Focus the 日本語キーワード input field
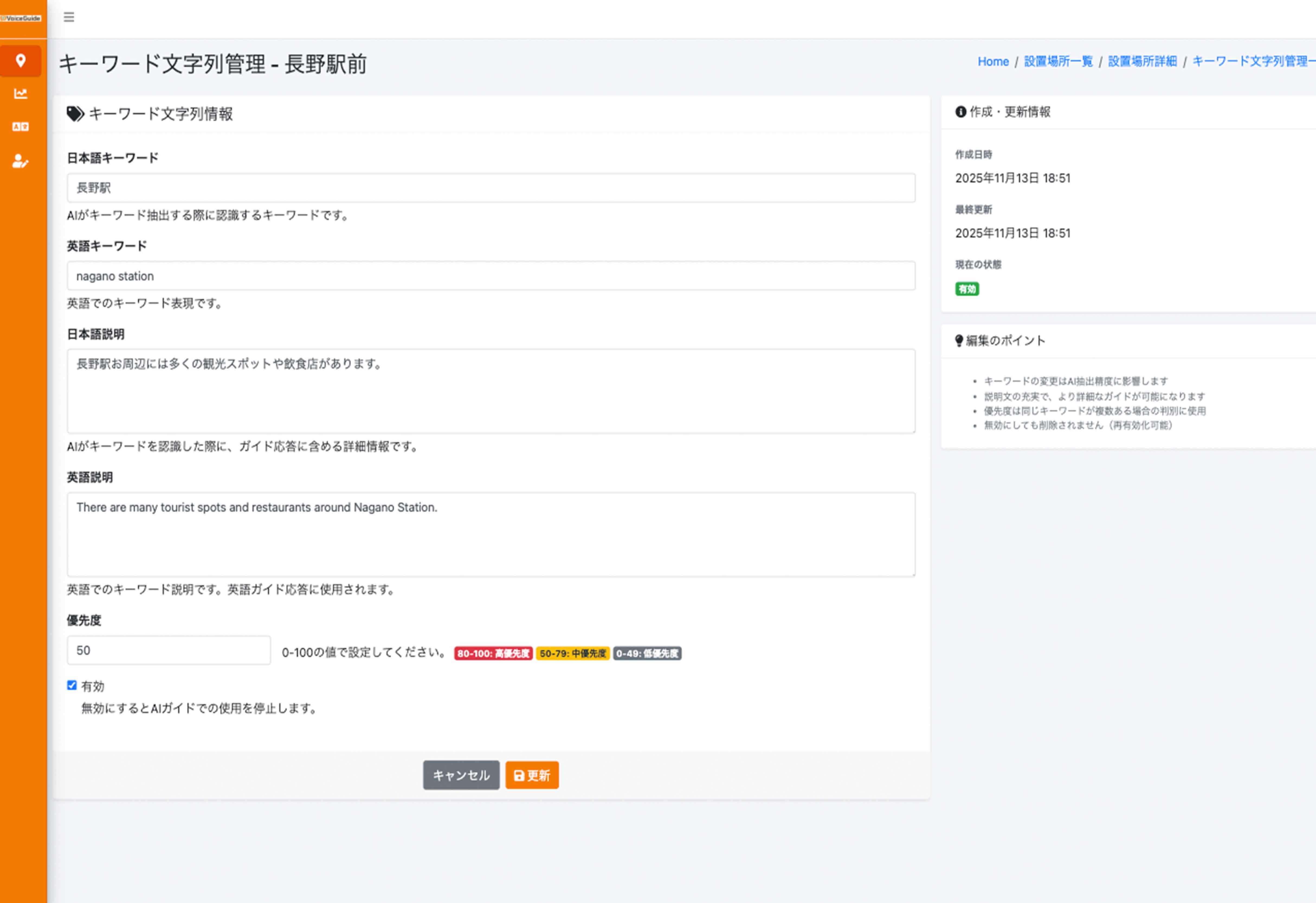Viewport: 1316px width, 903px height. coord(491,188)
